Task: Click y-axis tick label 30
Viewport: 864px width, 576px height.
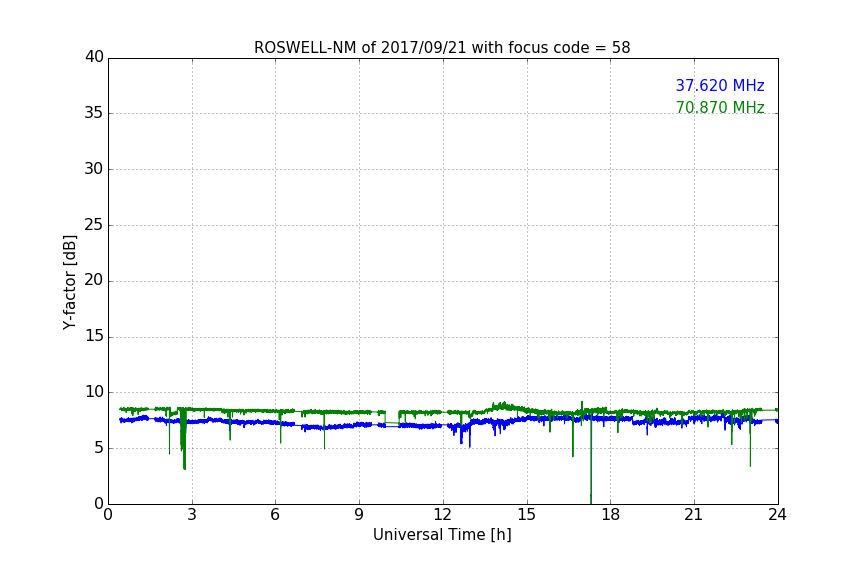Action: coord(94,169)
